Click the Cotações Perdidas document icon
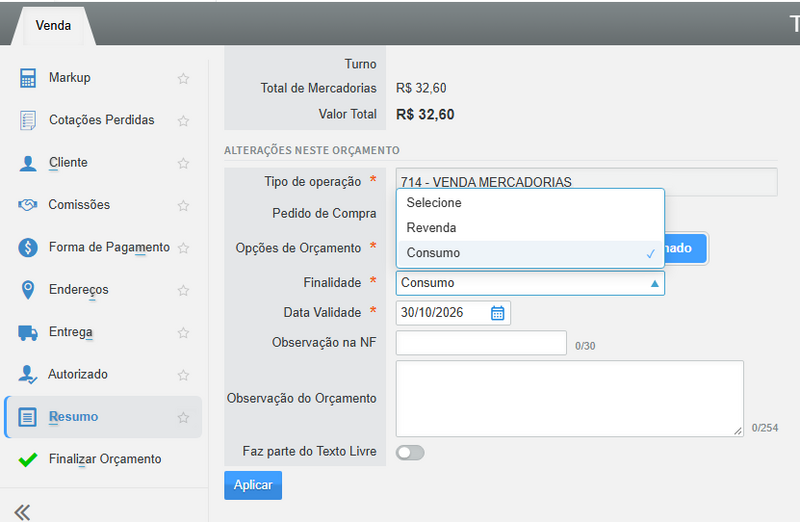The height and width of the screenshot is (522, 800). [x=28, y=120]
